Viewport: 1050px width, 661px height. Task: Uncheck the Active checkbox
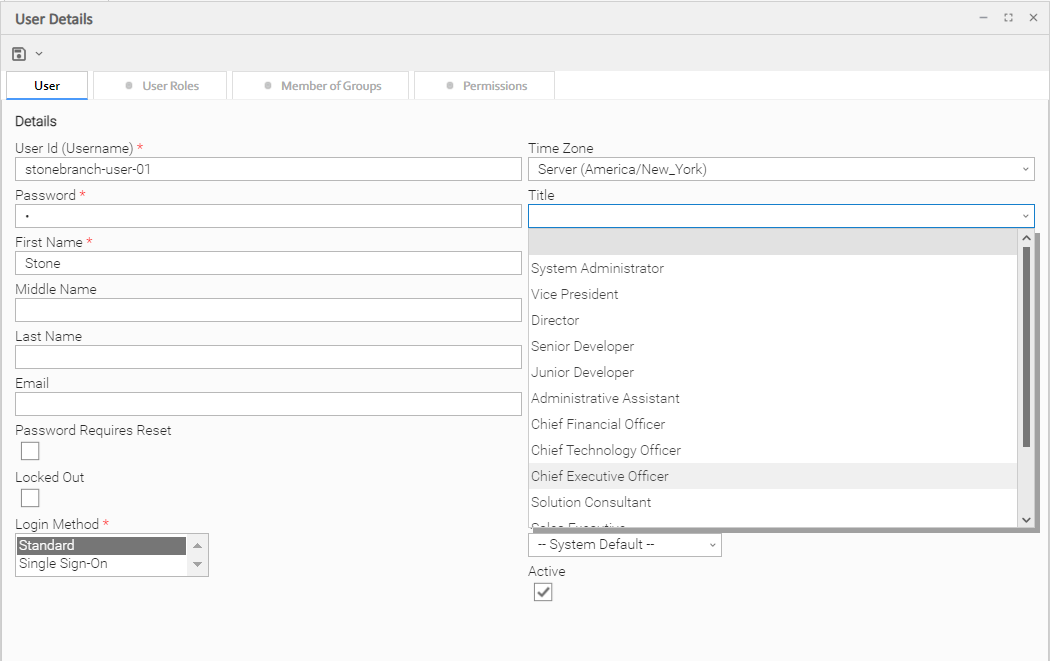[x=542, y=592]
